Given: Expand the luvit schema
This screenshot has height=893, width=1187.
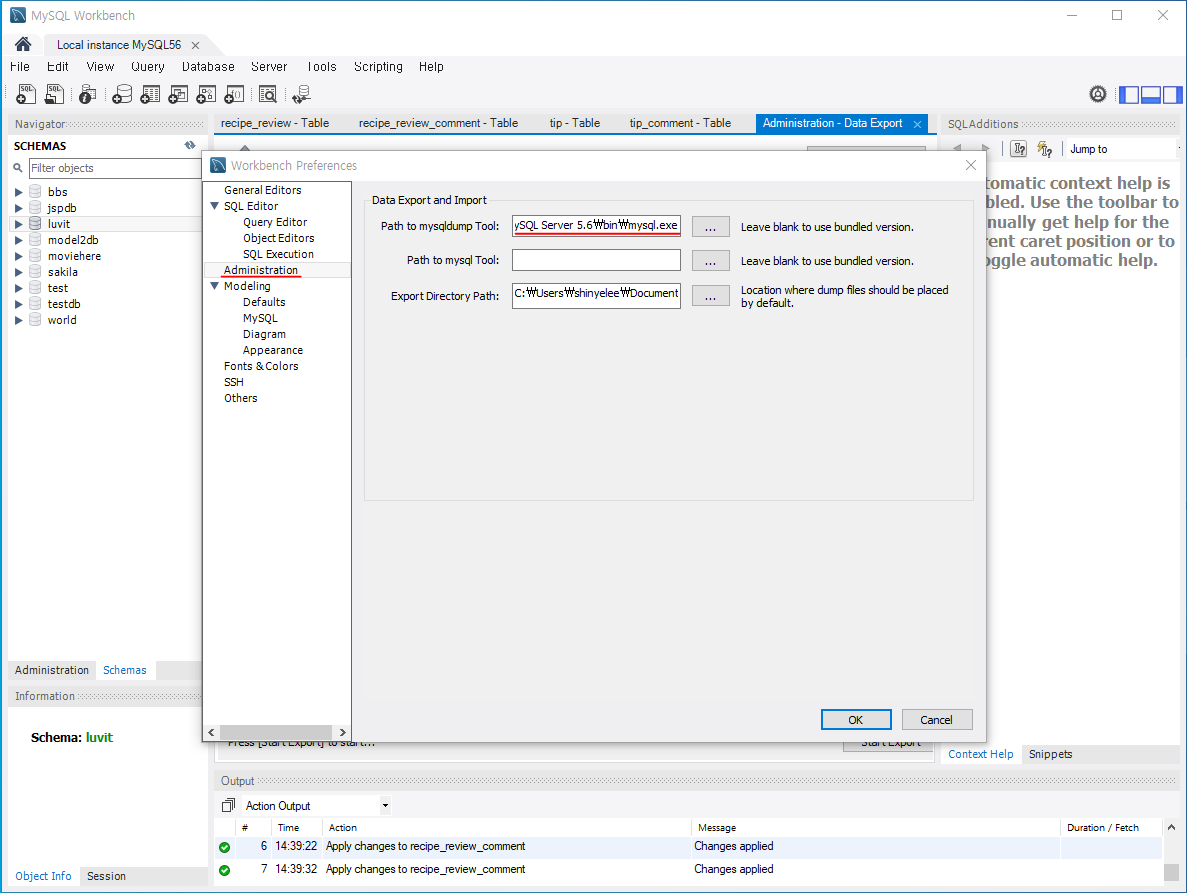Looking at the screenshot, I should (18, 224).
